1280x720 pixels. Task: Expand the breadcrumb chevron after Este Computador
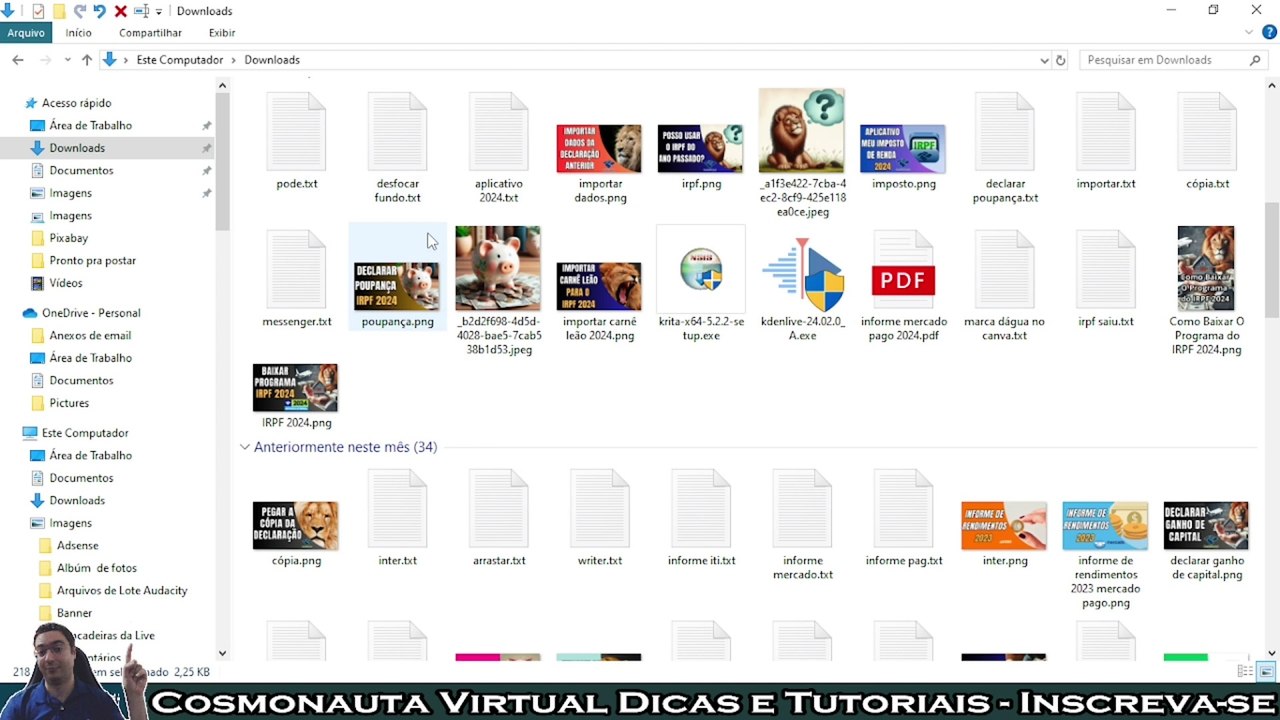pyautogui.click(x=234, y=60)
